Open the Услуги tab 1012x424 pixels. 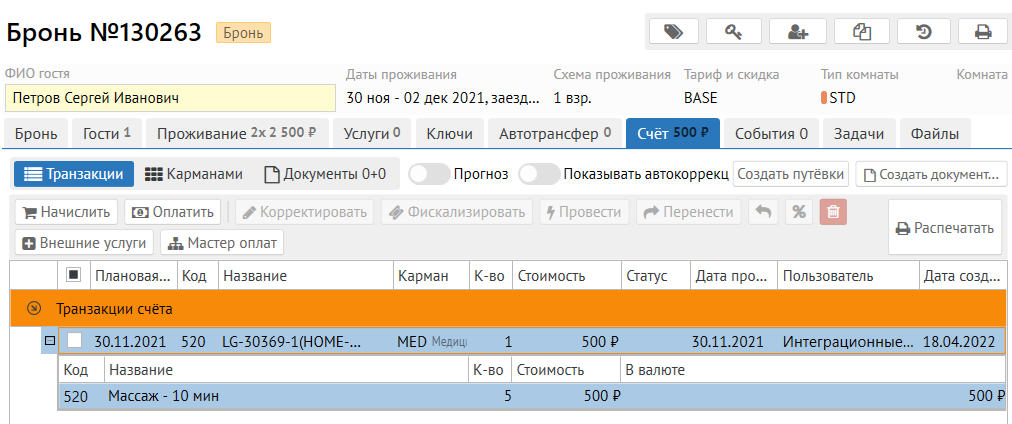371,133
